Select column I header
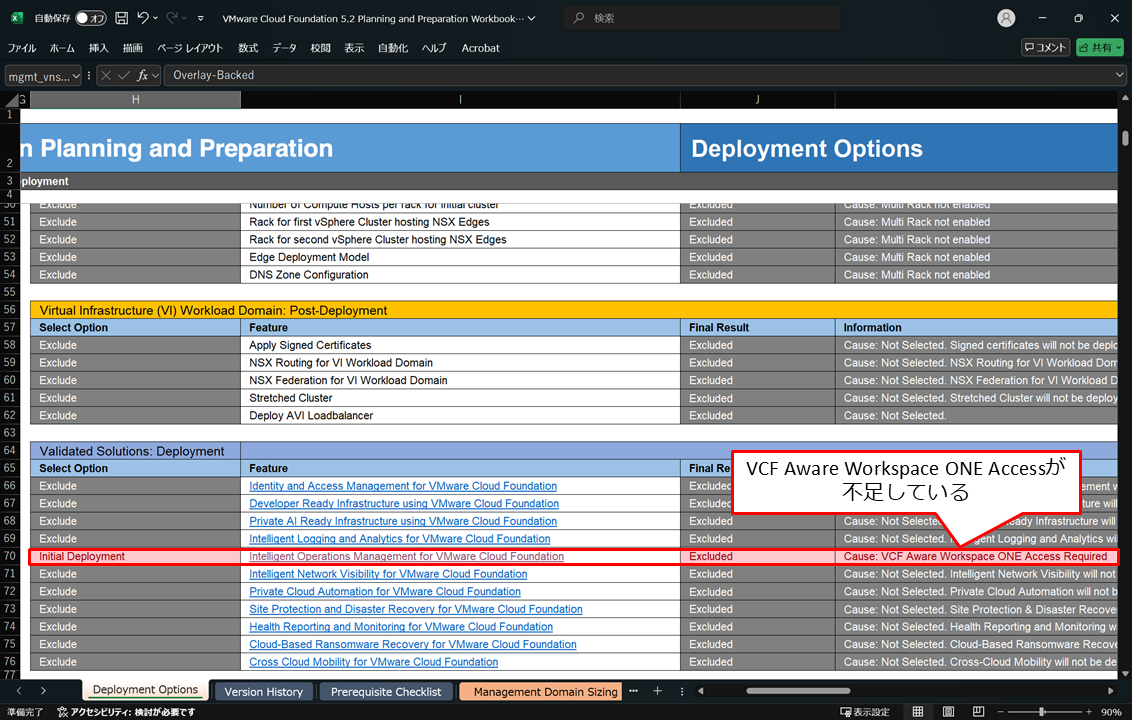The image size is (1132, 720). pyautogui.click(x=460, y=100)
